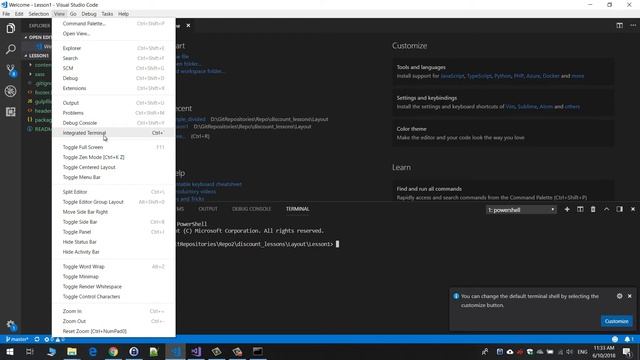Screen dimensions: 640x360
Task: Open the Tasks menu
Action: point(107,14)
